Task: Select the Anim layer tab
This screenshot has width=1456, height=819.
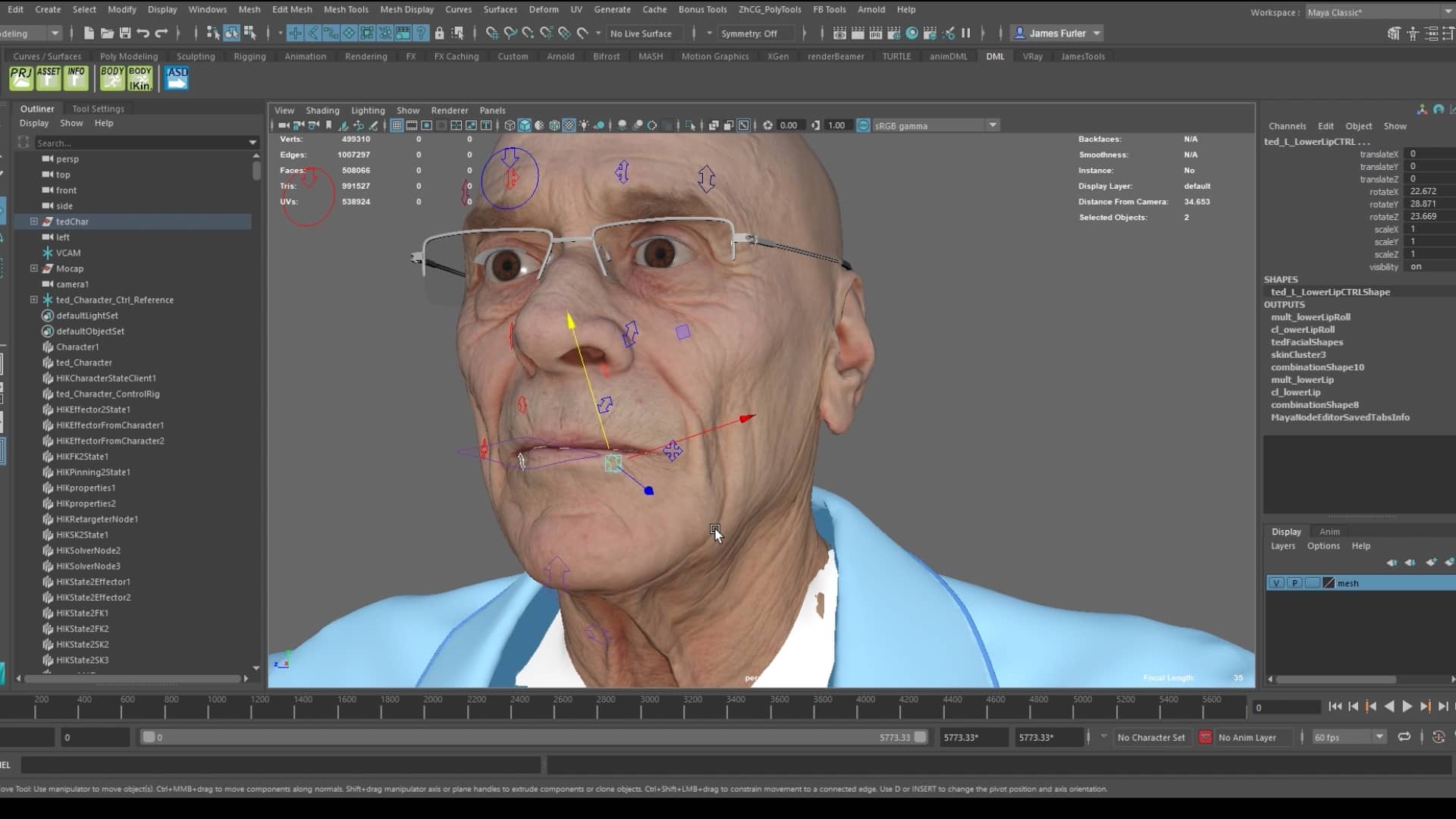Action: pos(1329,532)
